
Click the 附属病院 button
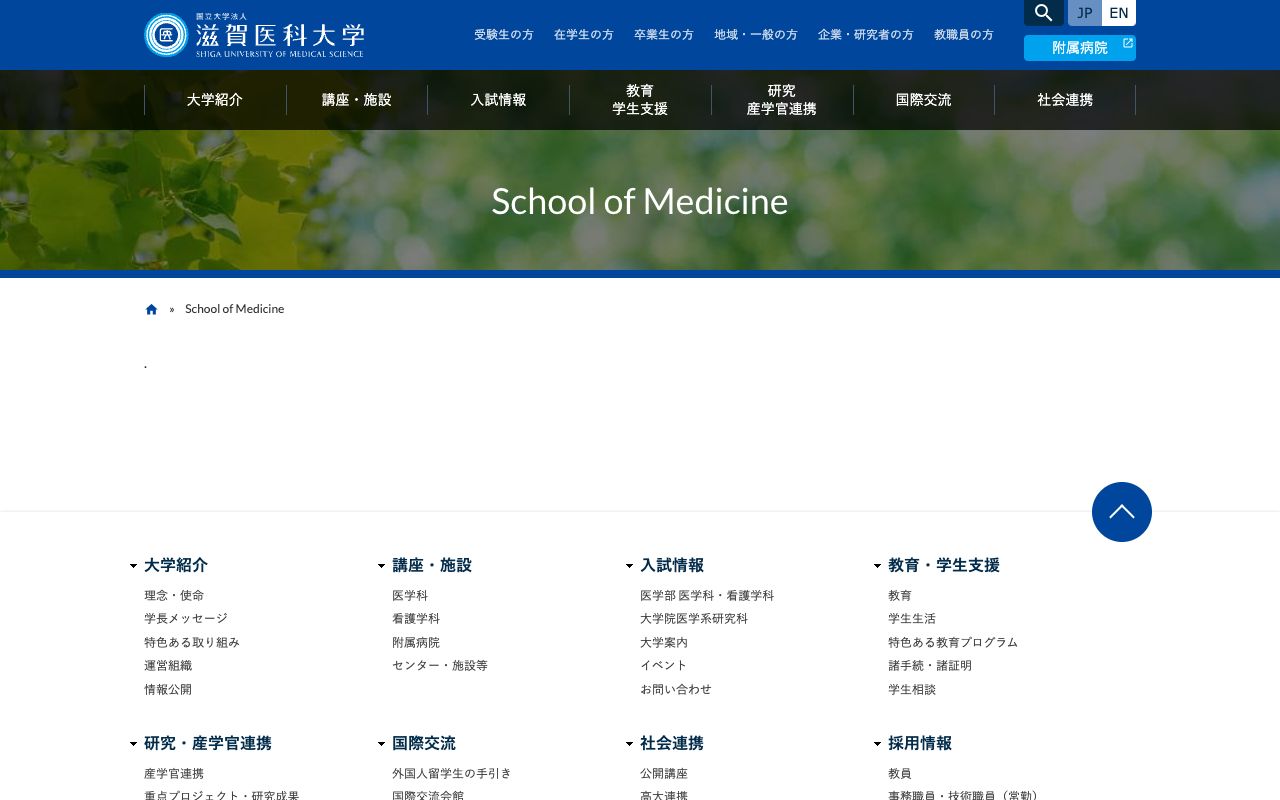[1080, 47]
